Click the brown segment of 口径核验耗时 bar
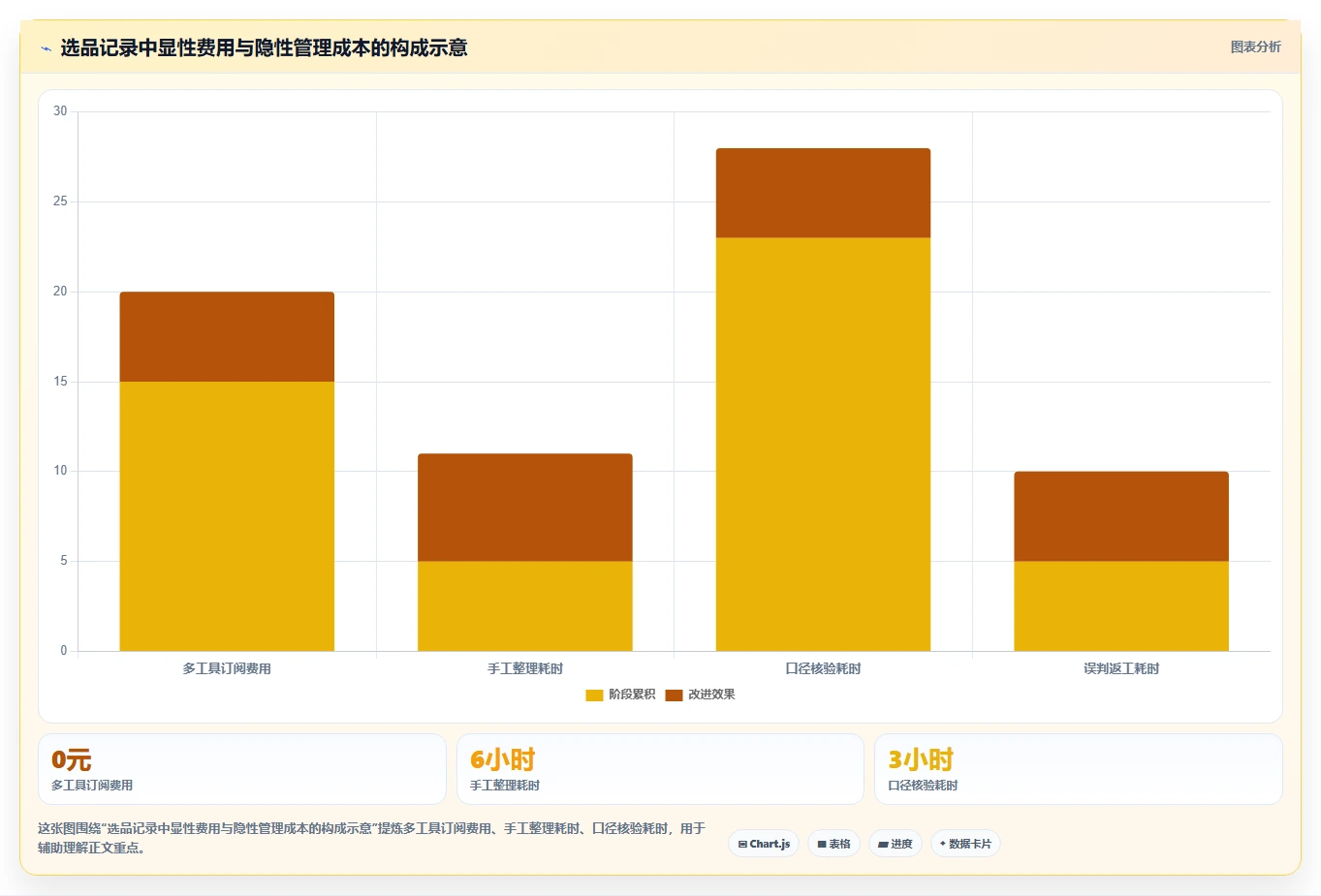 823,193
